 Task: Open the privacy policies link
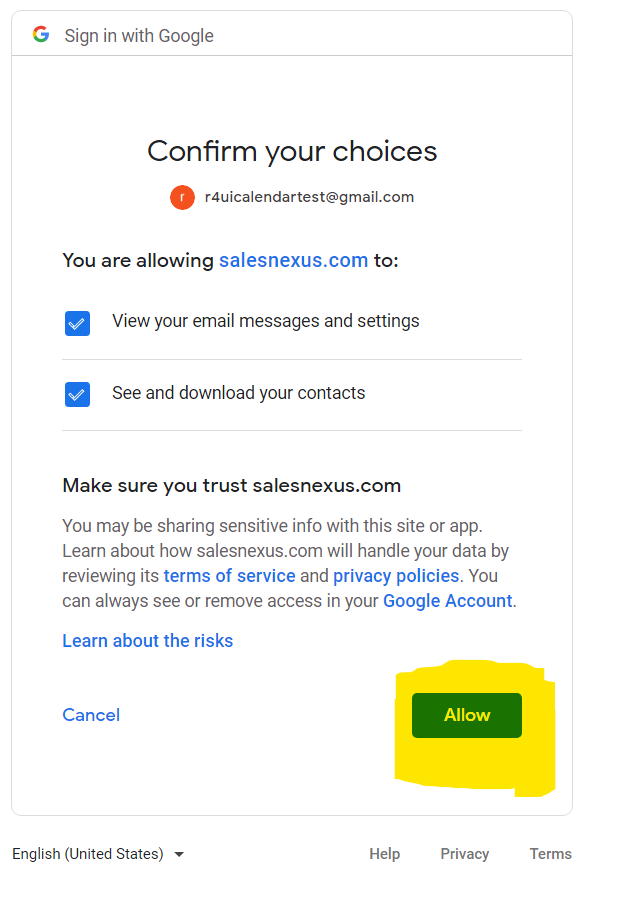tap(396, 576)
